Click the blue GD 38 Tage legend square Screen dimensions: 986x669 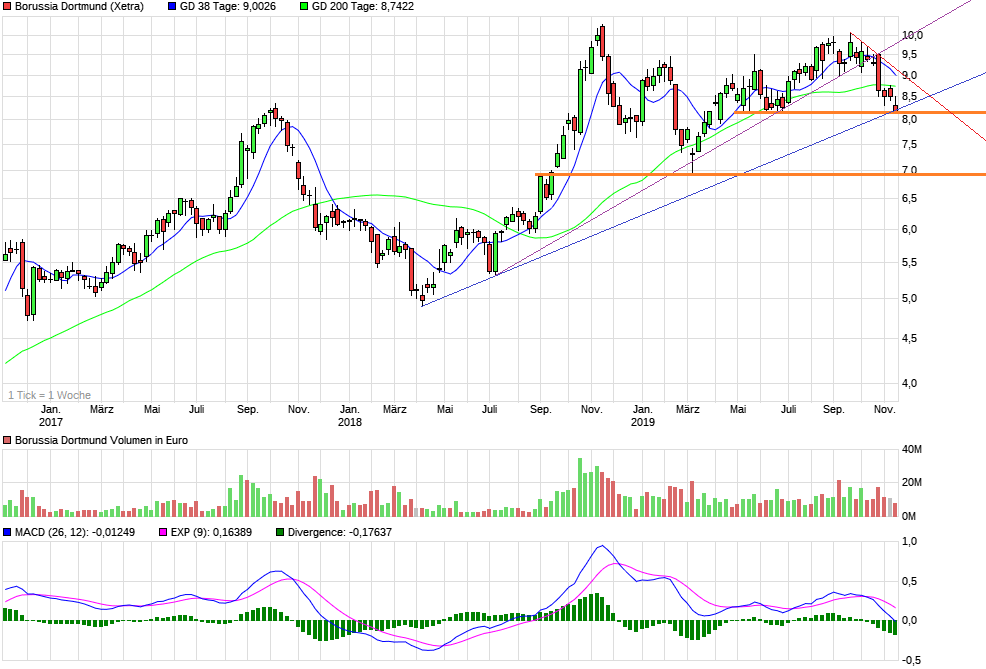[172, 6]
